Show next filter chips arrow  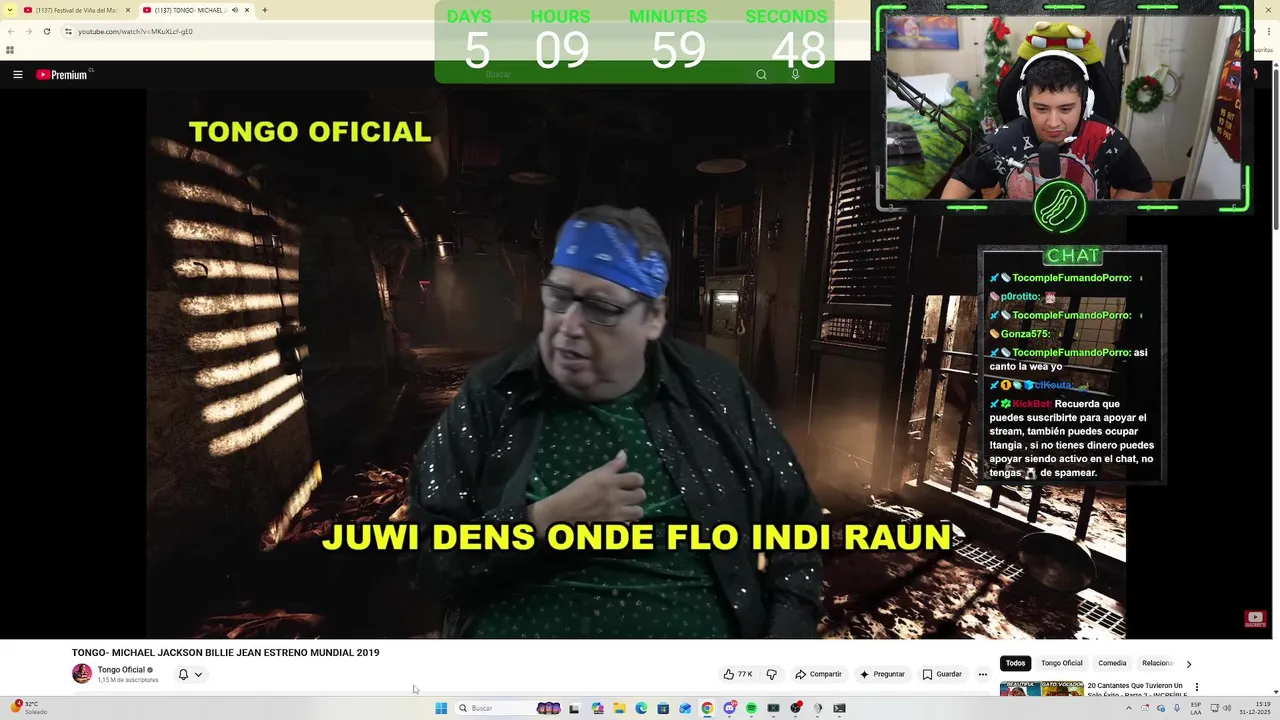1188,663
